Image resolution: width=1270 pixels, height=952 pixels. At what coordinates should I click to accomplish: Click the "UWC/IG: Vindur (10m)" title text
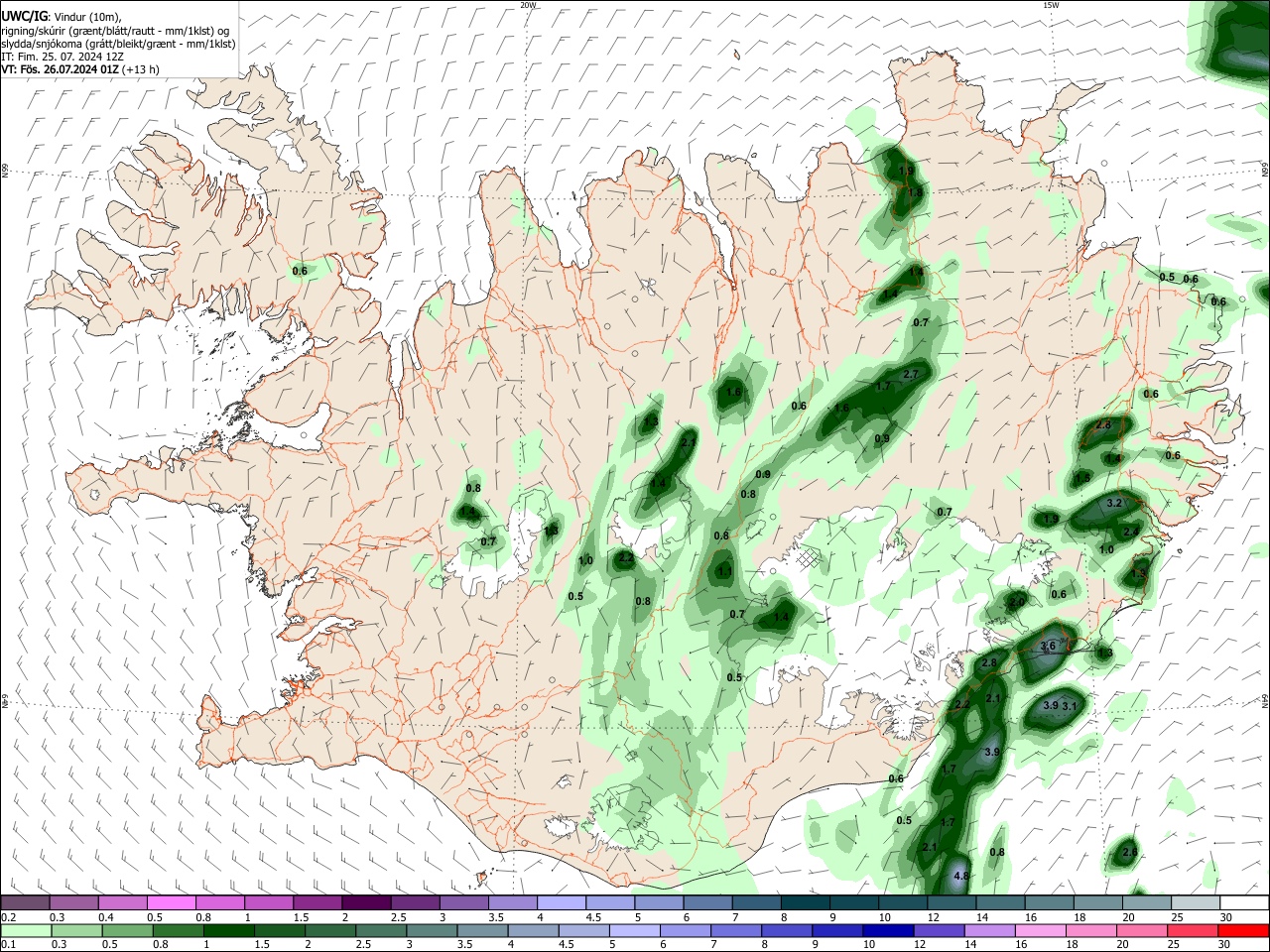(x=61, y=17)
